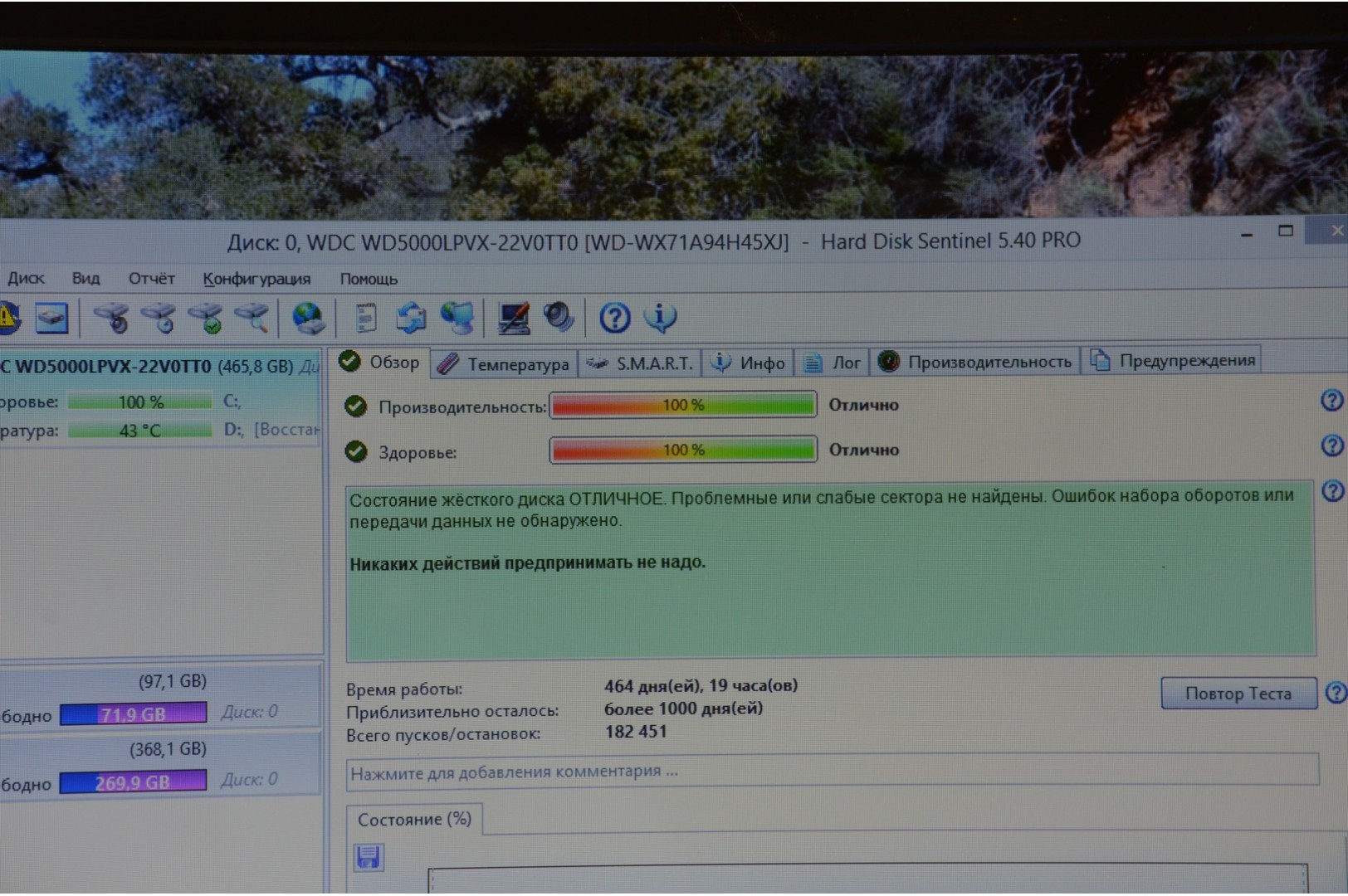
Task: Open the Вид menu
Action: [x=85, y=278]
